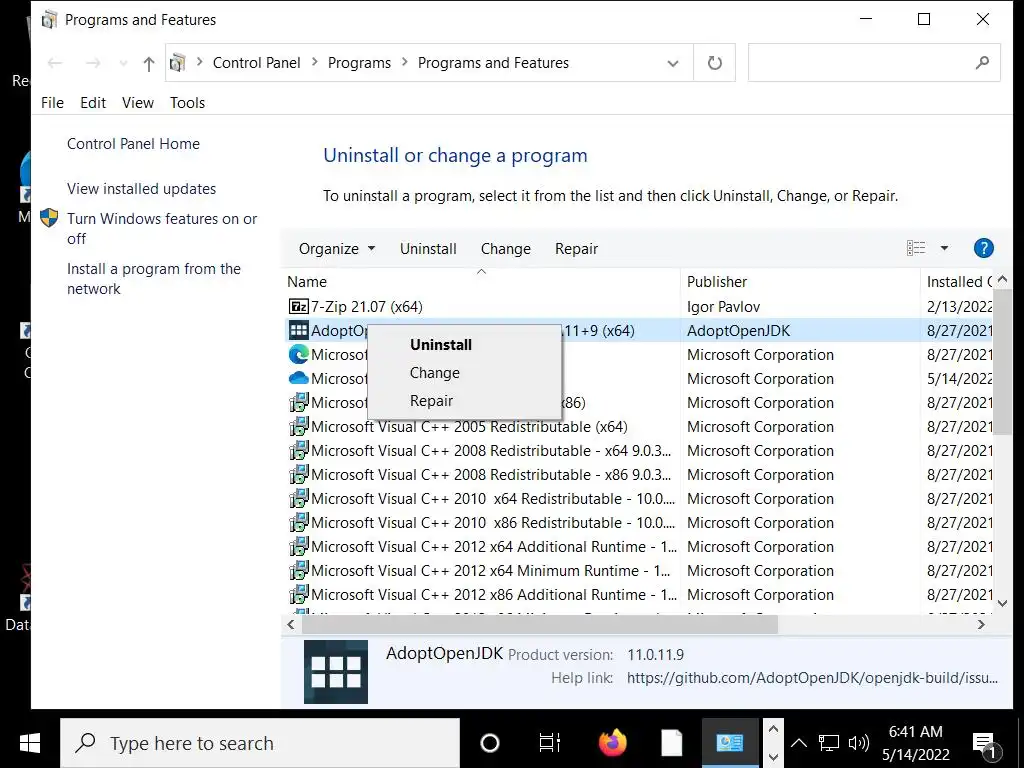Click the Control Panel taskbar icon

point(729,743)
